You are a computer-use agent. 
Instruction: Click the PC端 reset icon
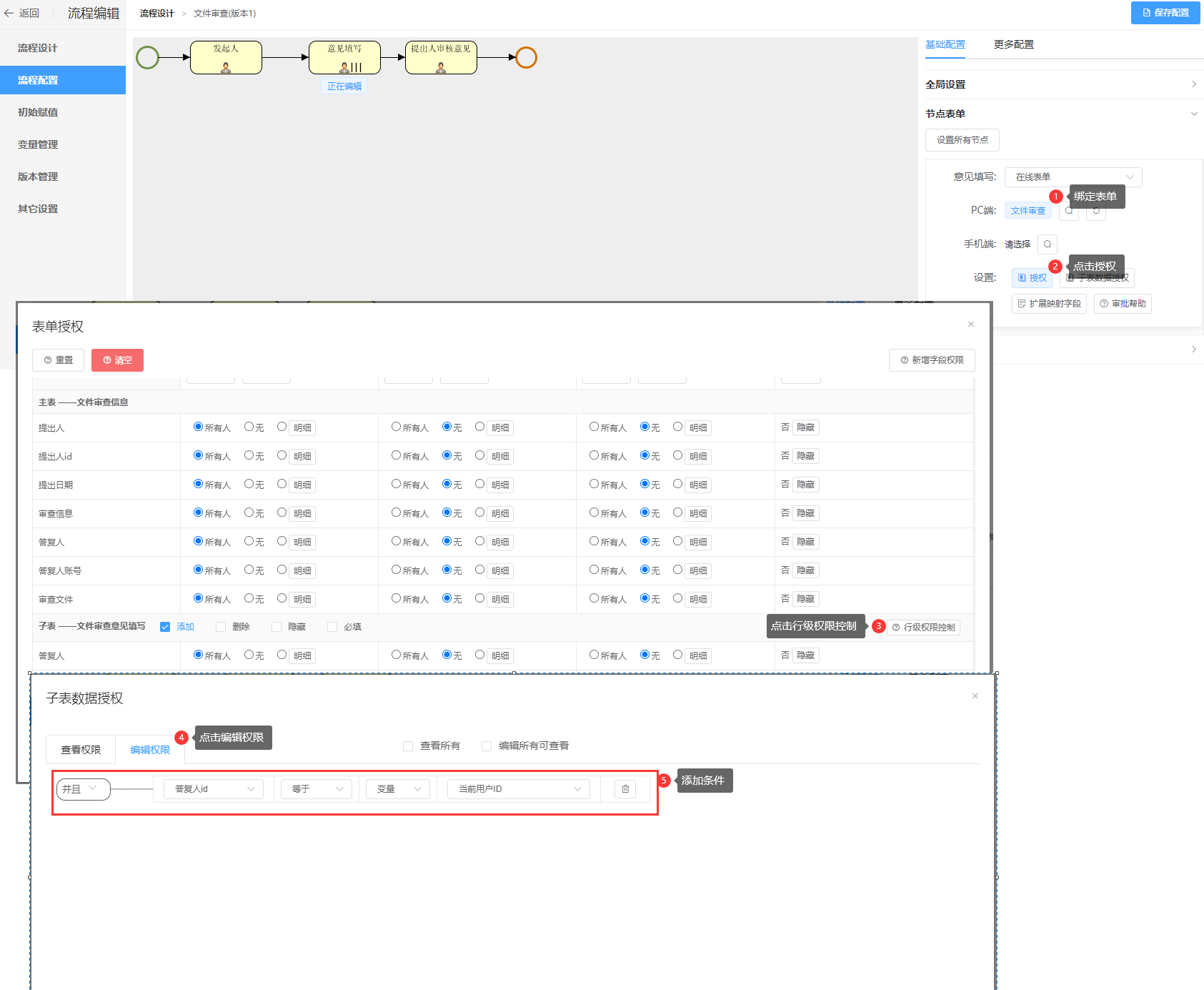tap(1096, 211)
